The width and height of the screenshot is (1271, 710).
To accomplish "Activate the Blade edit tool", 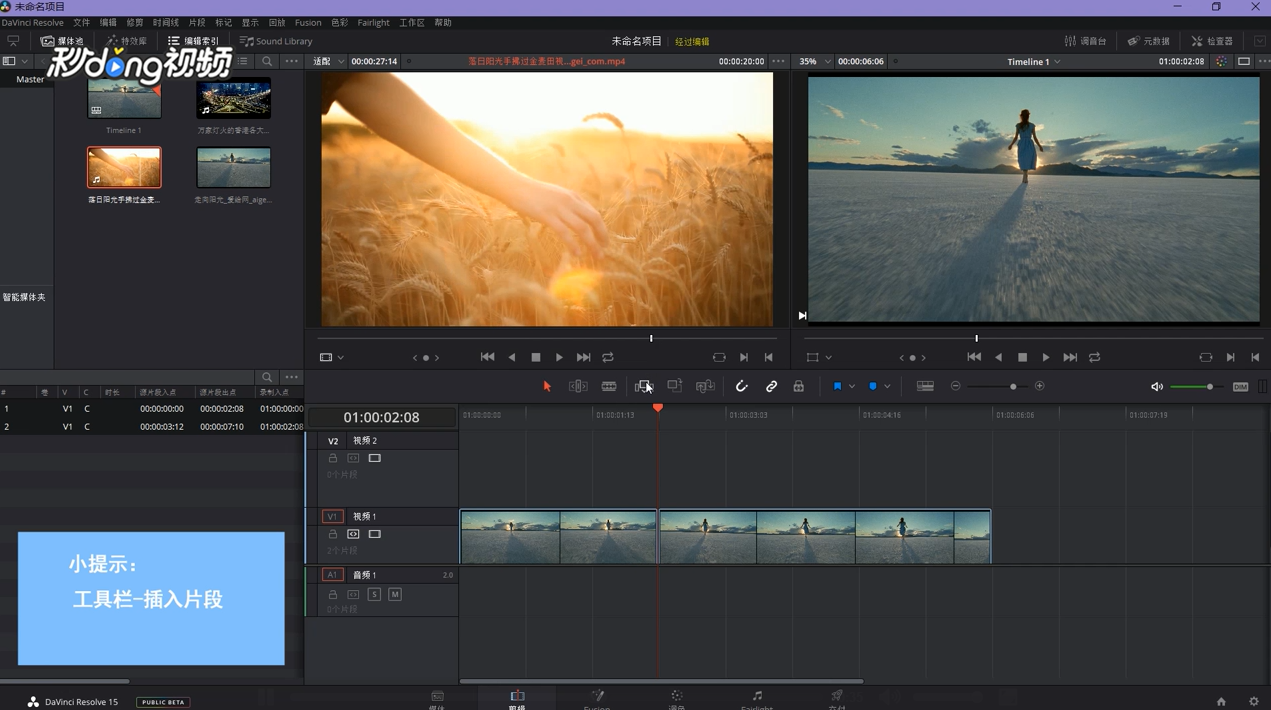I will tap(609, 386).
